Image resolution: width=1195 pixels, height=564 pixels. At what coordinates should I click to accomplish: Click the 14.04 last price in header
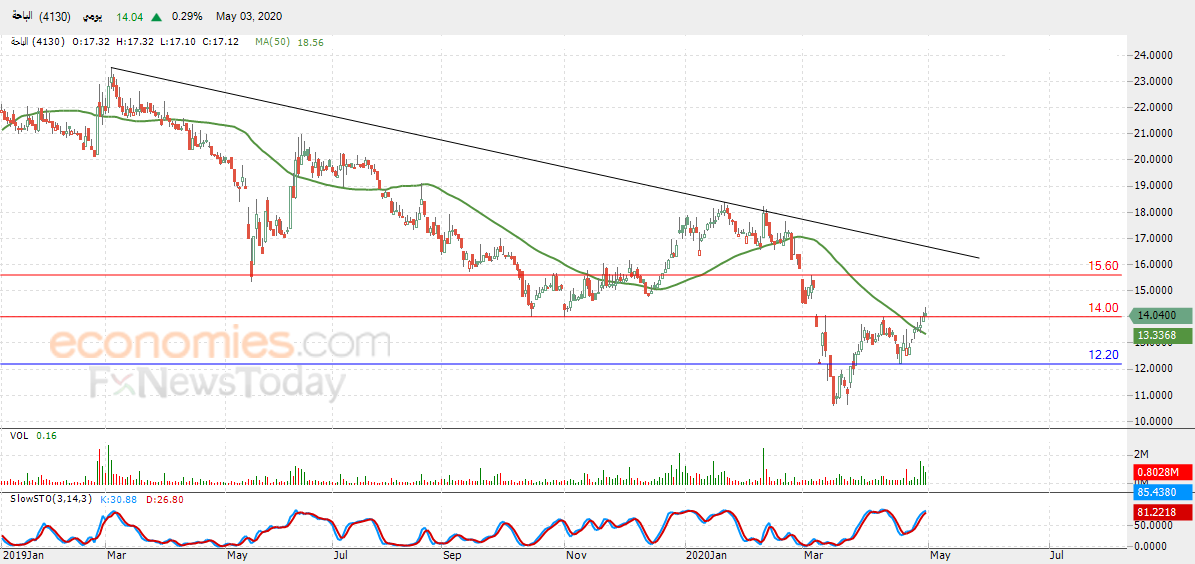pos(130,17)
